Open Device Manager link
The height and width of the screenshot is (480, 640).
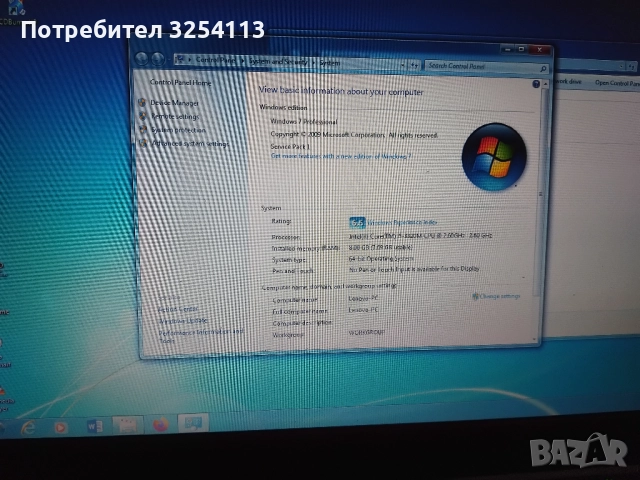pyautogui.click(x=174, y=103)
